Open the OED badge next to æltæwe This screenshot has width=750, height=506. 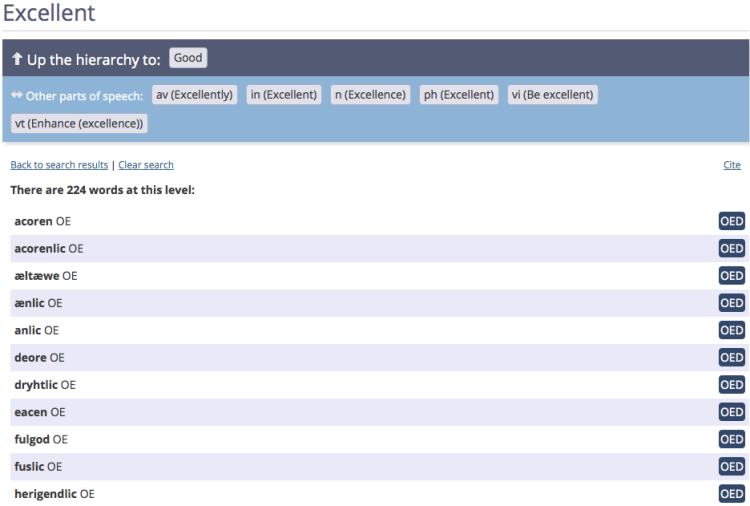point(732,276)
